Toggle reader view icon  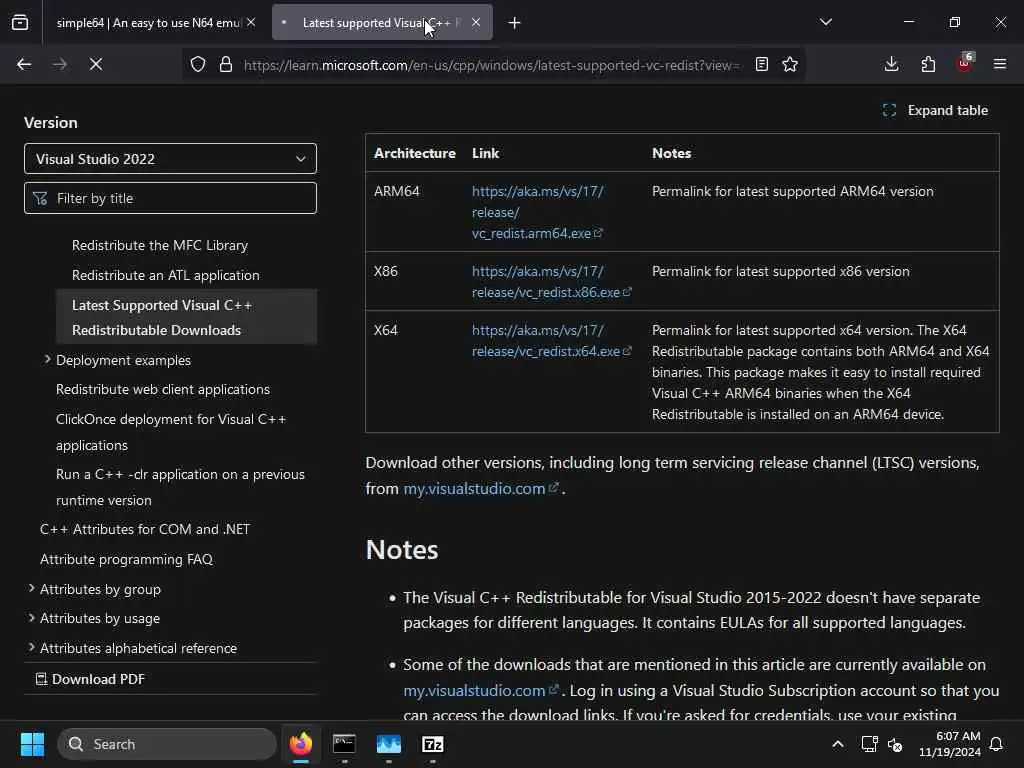coord(761,64)
